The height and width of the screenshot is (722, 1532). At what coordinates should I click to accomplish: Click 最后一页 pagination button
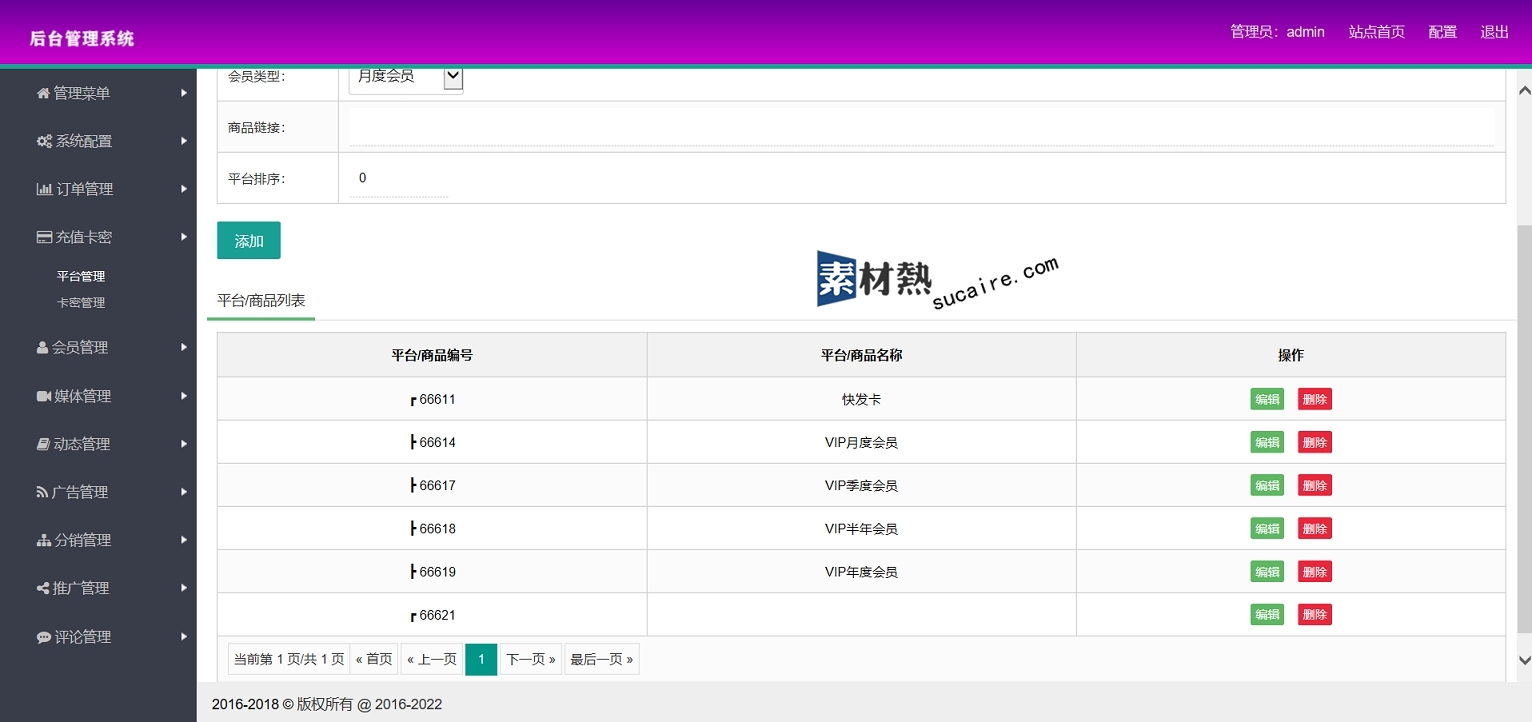click(x=601, y=659)
